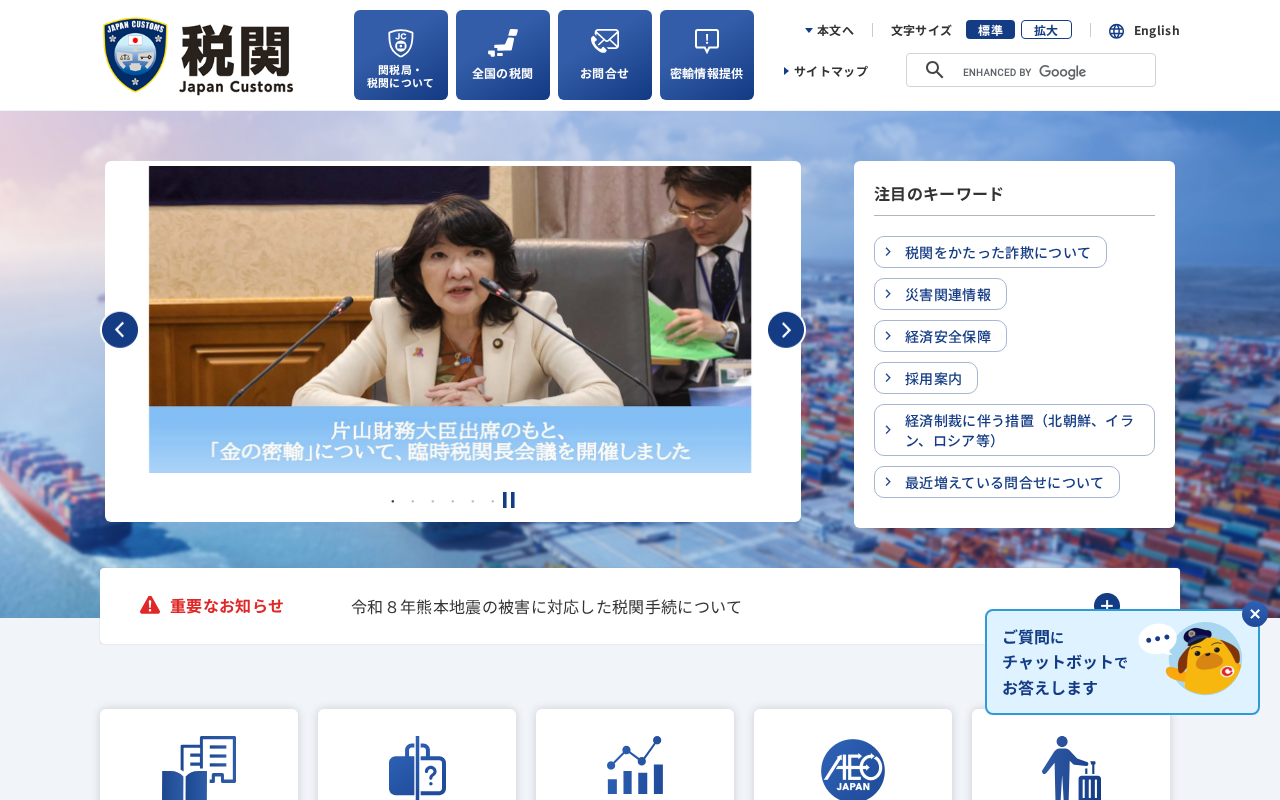The width and height of the screenshot is (1280, 800).
Task: Click the Japan Customs logo
Action: (x=198, y=56)
